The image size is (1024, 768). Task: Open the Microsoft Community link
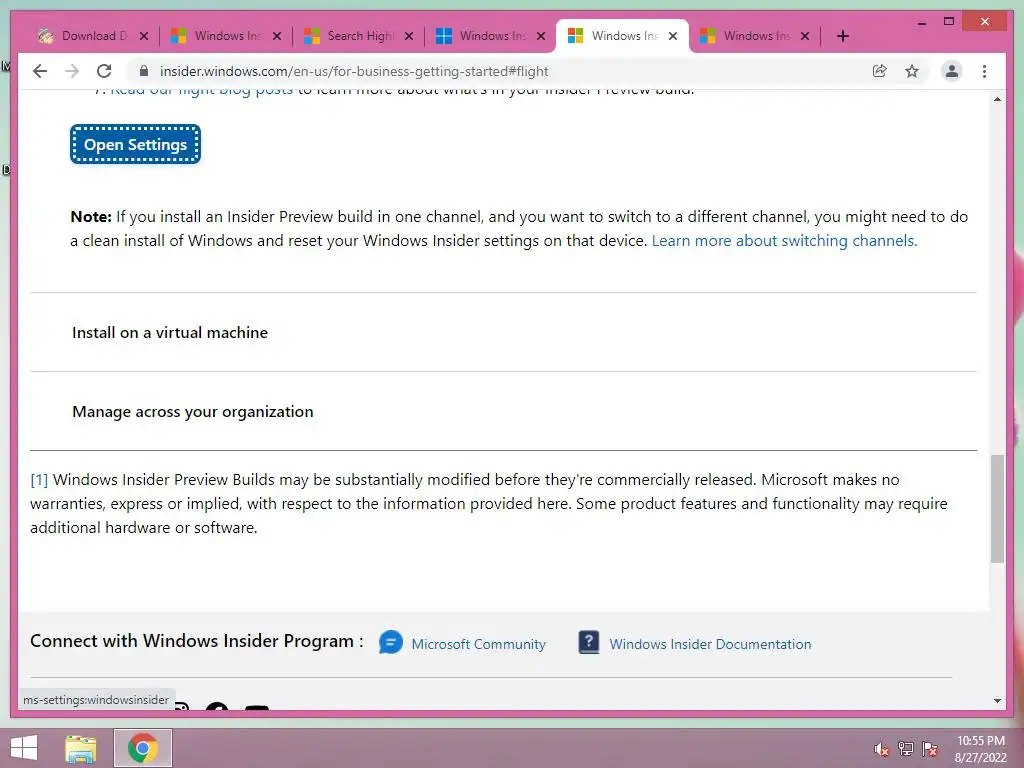[x=478, y=644]
